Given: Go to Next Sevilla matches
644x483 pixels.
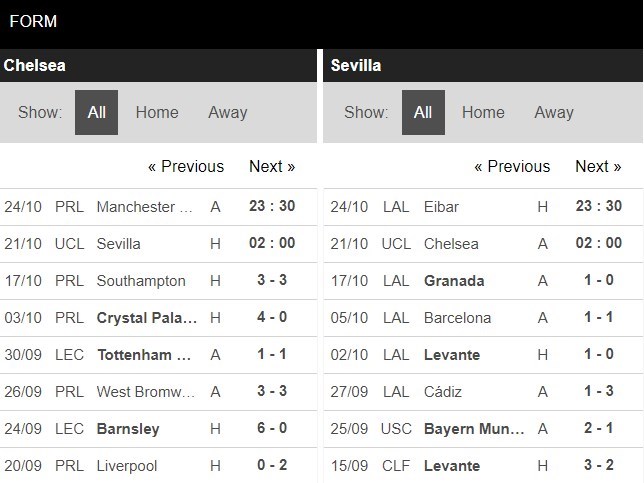Looking at the screenshot, I should tap(598, 167).
